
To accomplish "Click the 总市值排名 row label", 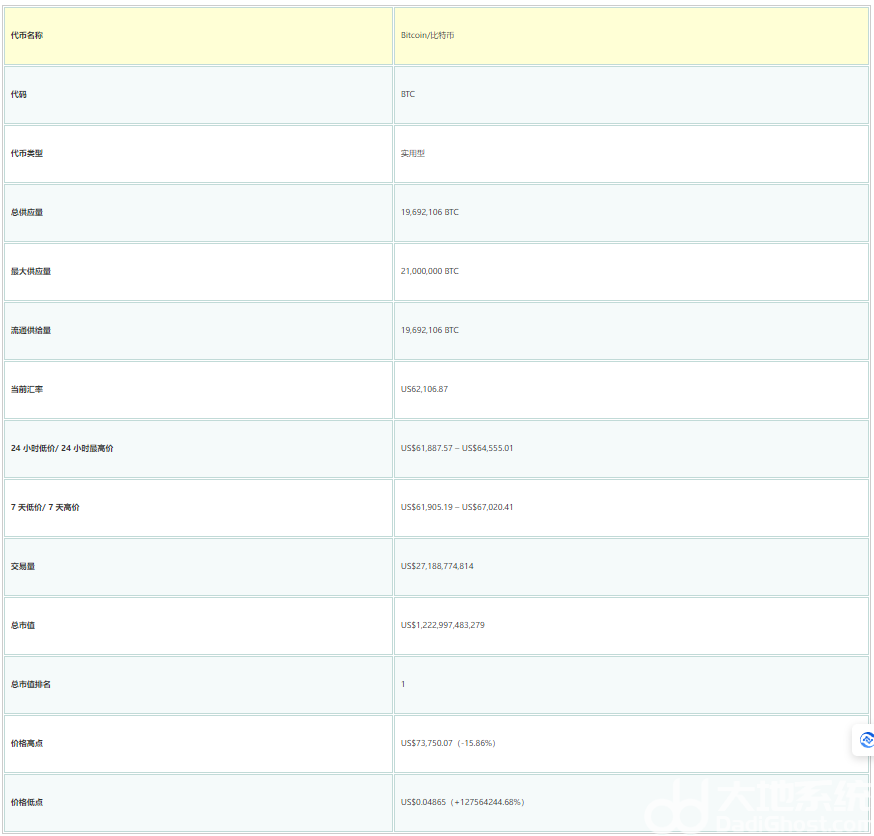I will pos(31,684).
